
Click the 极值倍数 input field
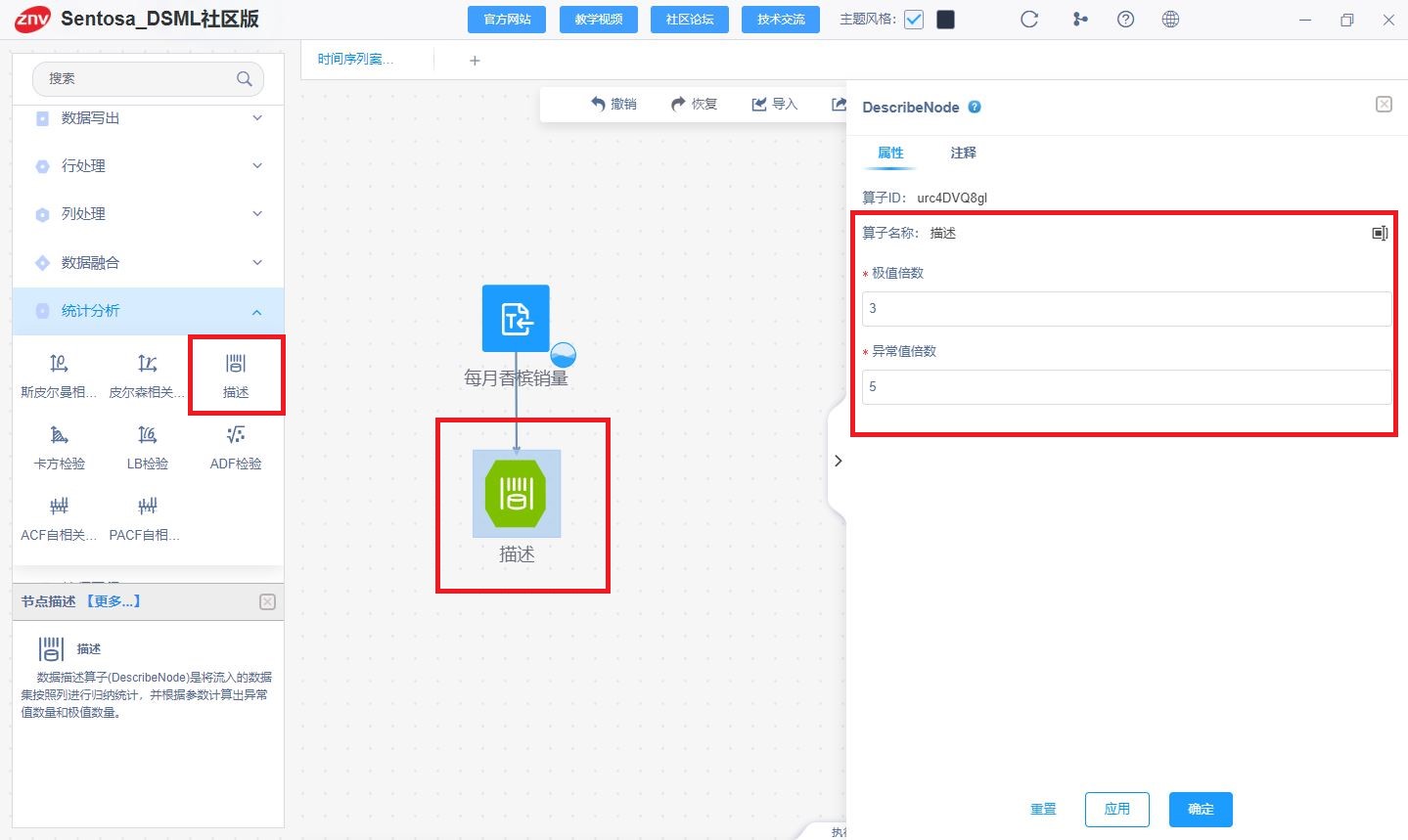pyautogui.click(x=1126, y=309)
